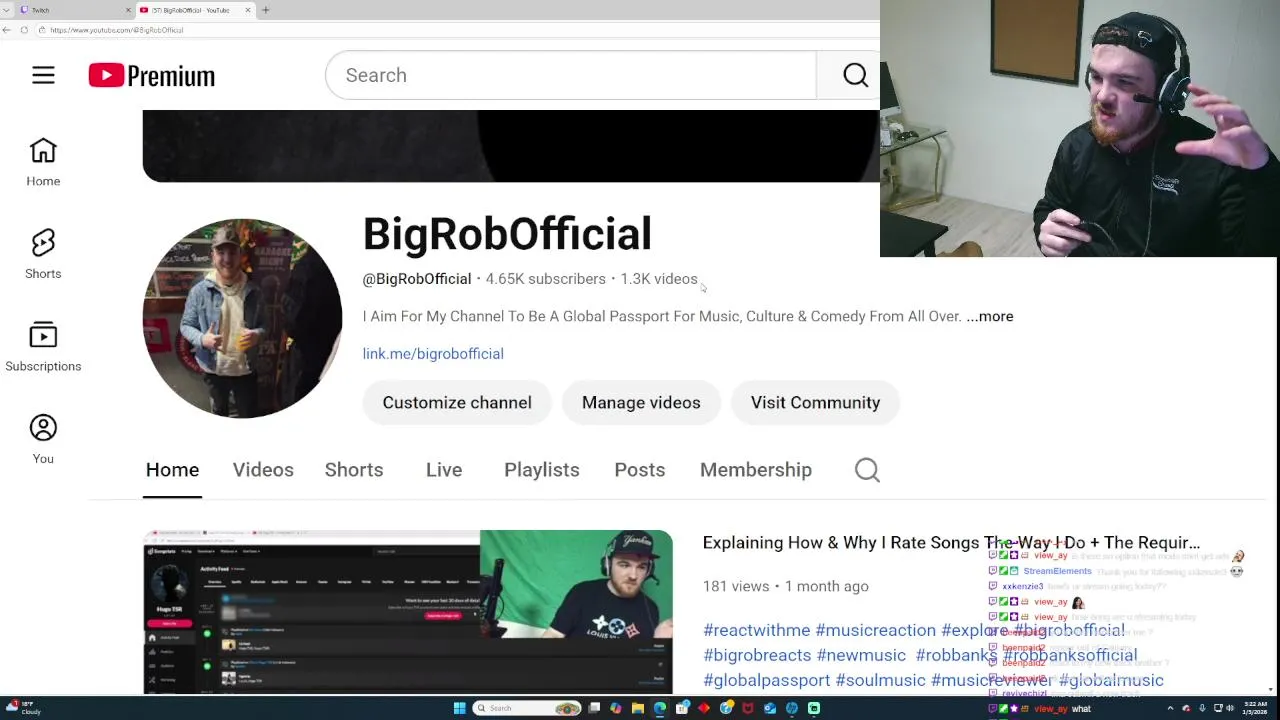Open Task View on the taskbar
This screenshot has width=1280, height=720.
594,708
